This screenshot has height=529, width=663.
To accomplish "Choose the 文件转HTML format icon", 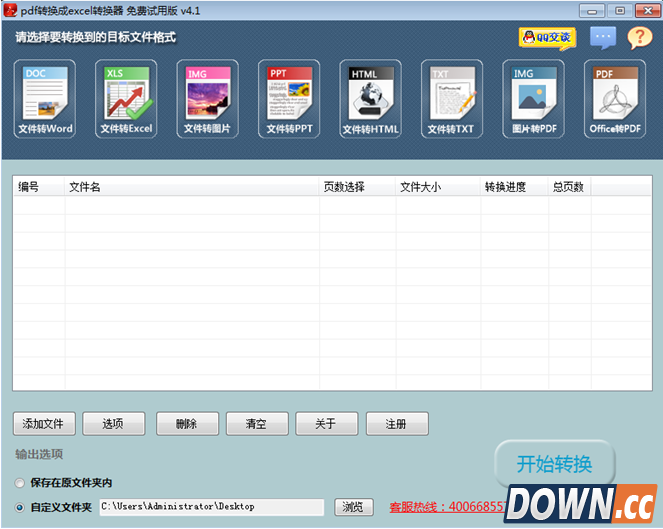I will coord(370,99).
